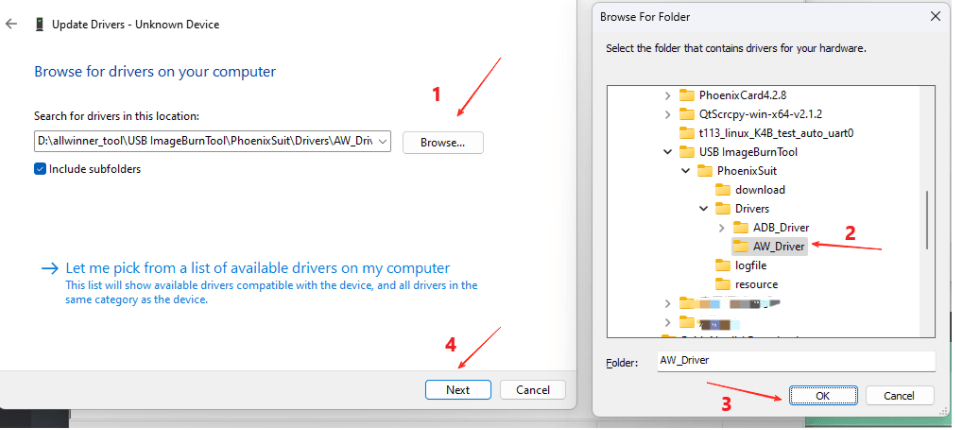955x430 pixels.
Task: Select the PhoenixSuit tree item
Action: click(750, 171)
